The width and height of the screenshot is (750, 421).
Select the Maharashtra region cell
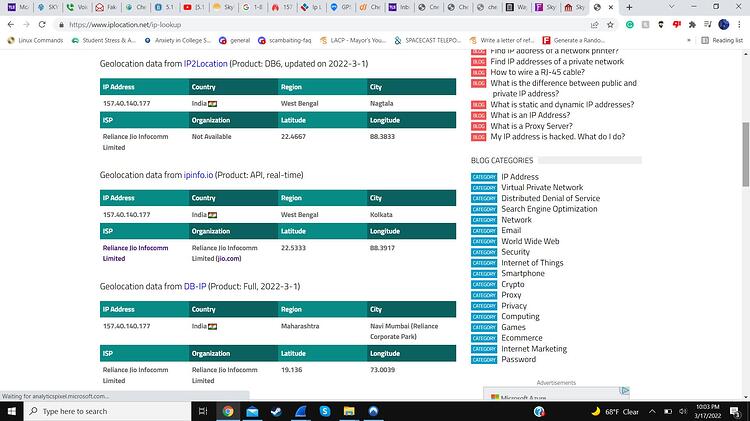(300, 326)
